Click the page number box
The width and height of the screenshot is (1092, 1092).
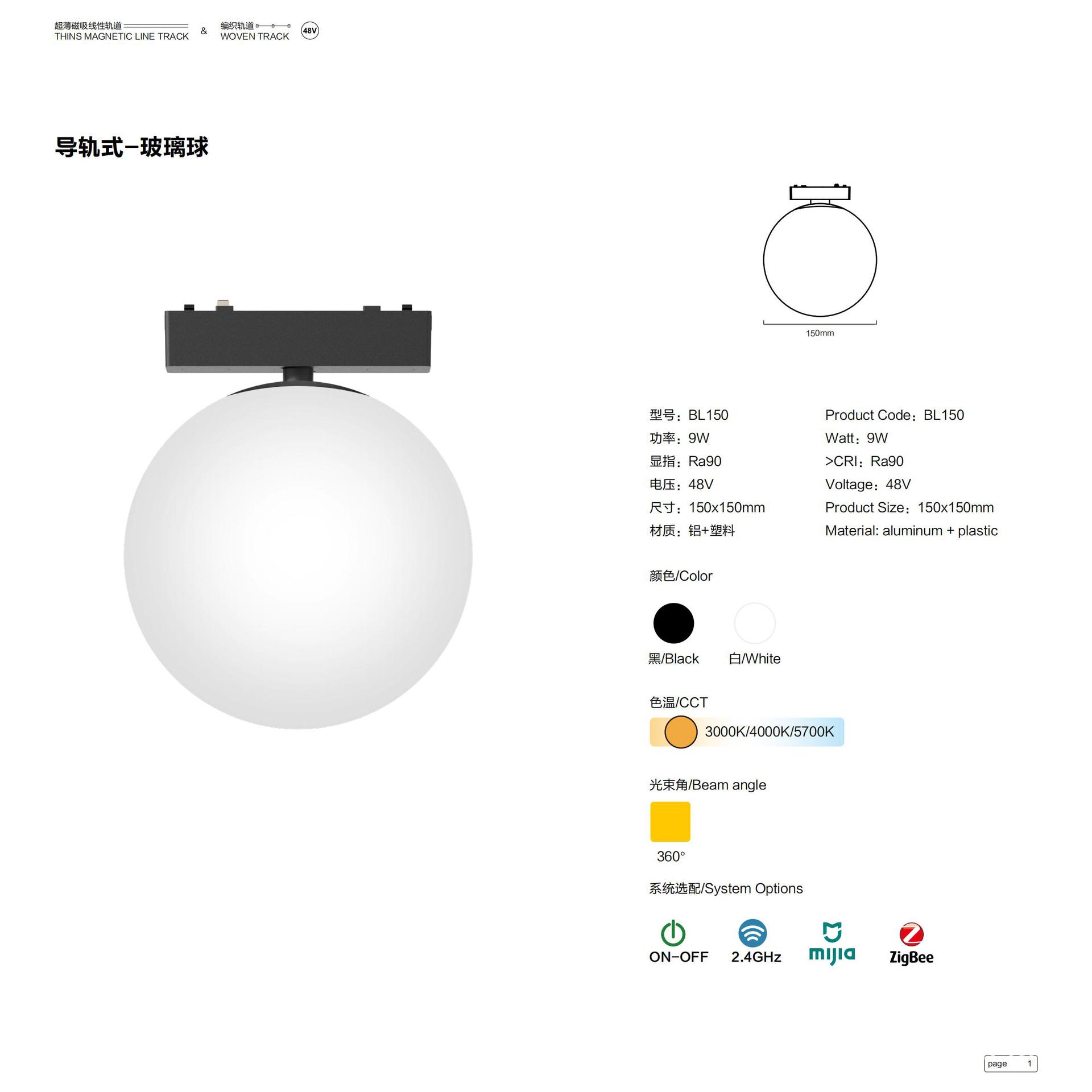pos(1011,1063)
